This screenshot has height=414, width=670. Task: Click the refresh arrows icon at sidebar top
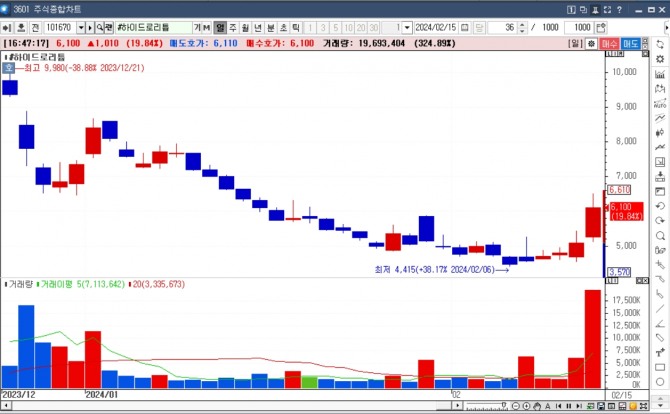[660, 44]
